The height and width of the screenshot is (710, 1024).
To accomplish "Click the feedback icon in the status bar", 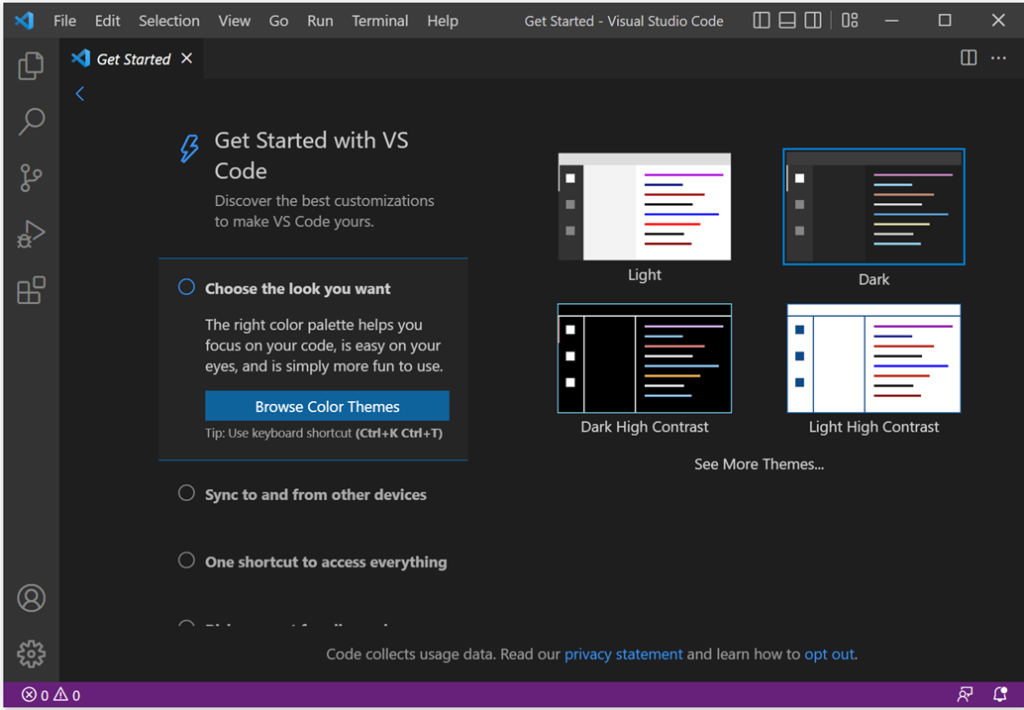I will (965, 693).
